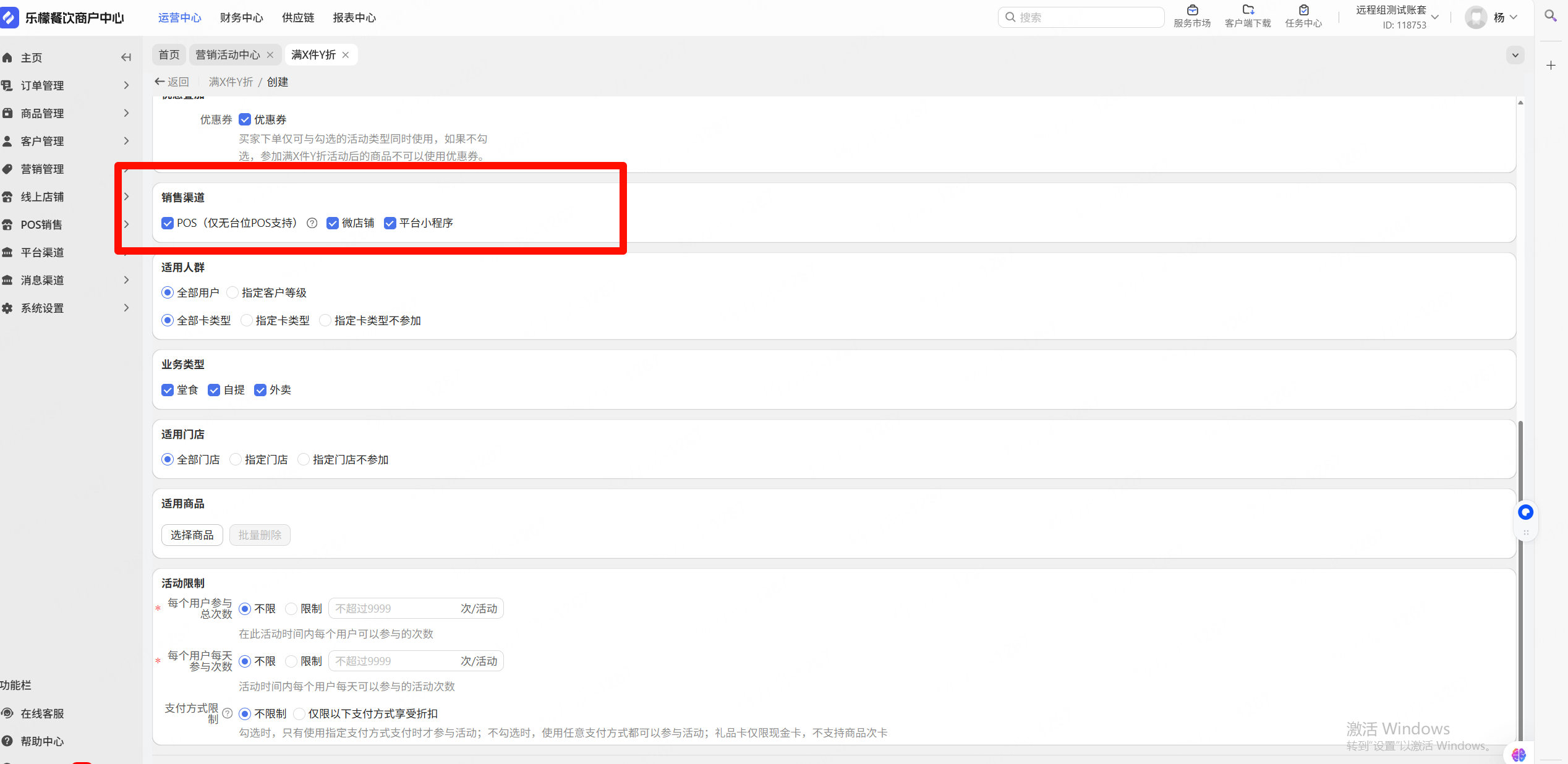Click the 乐檬餐饮商户中心 logo icon
Image resolution: width=1568 pixels, height=764 pixels.
[x=8, y=17]
